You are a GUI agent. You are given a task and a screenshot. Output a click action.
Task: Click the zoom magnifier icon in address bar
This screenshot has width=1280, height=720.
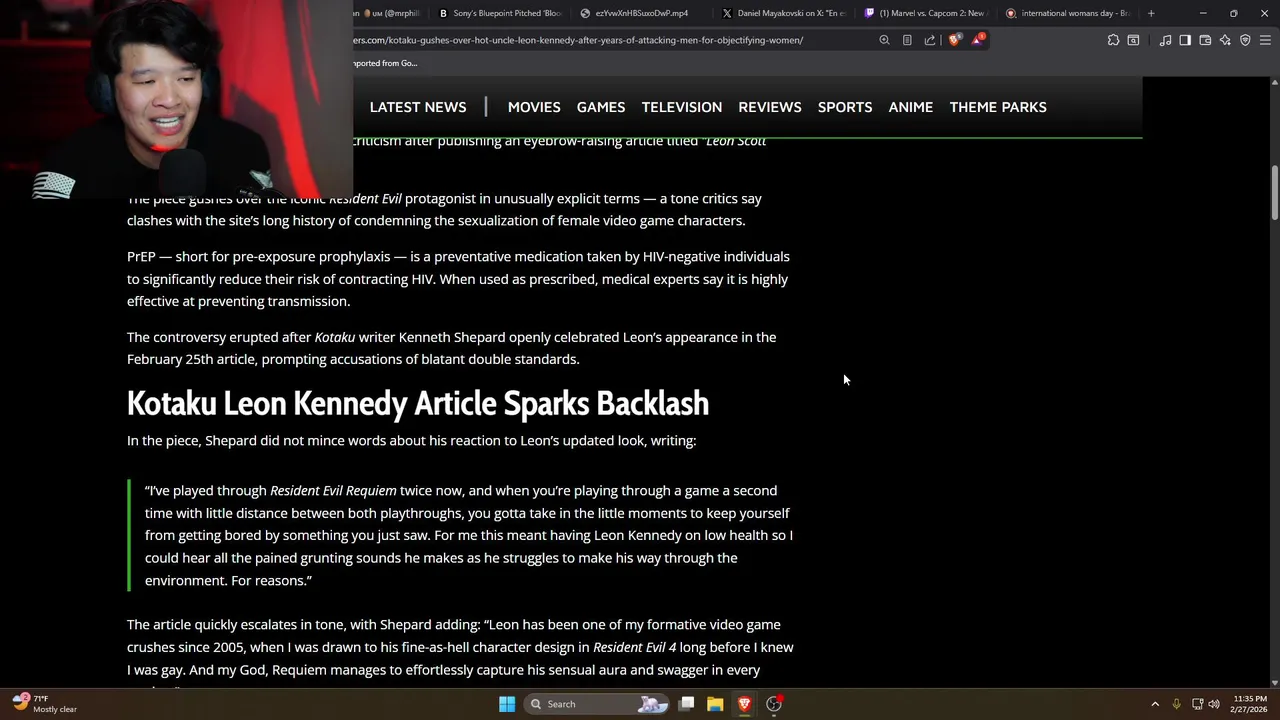(x=884, y=40)
